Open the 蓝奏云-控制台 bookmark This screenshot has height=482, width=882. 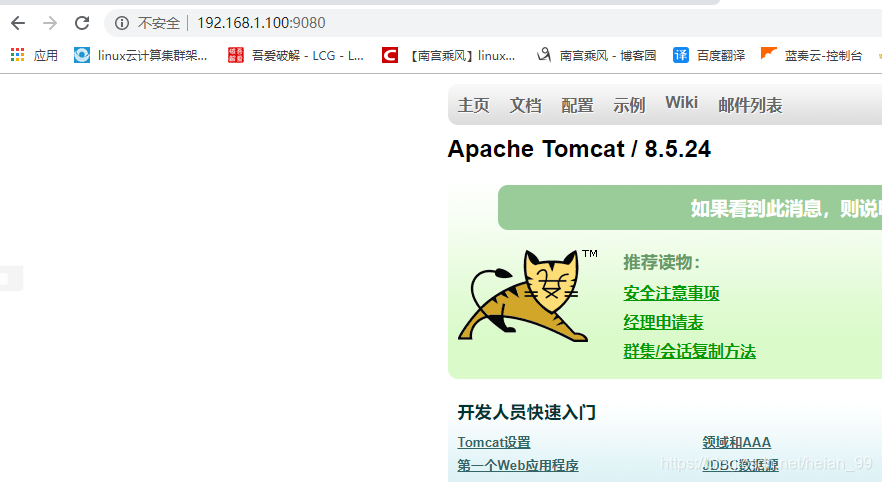click(811, 55)
